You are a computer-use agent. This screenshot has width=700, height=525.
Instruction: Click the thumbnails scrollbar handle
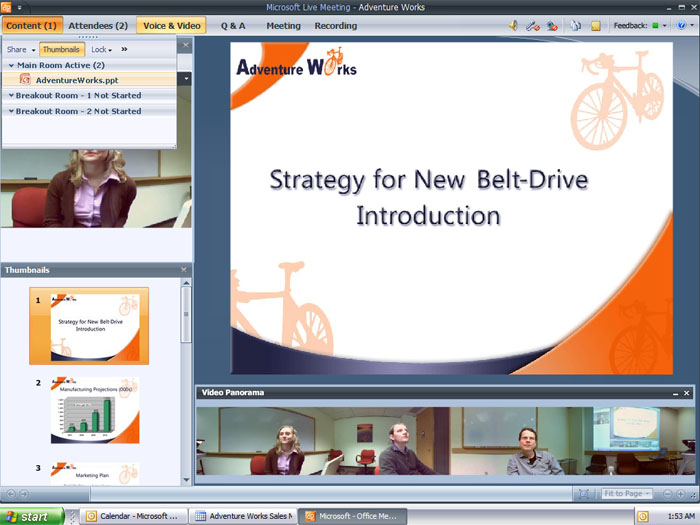pos(186,314)
